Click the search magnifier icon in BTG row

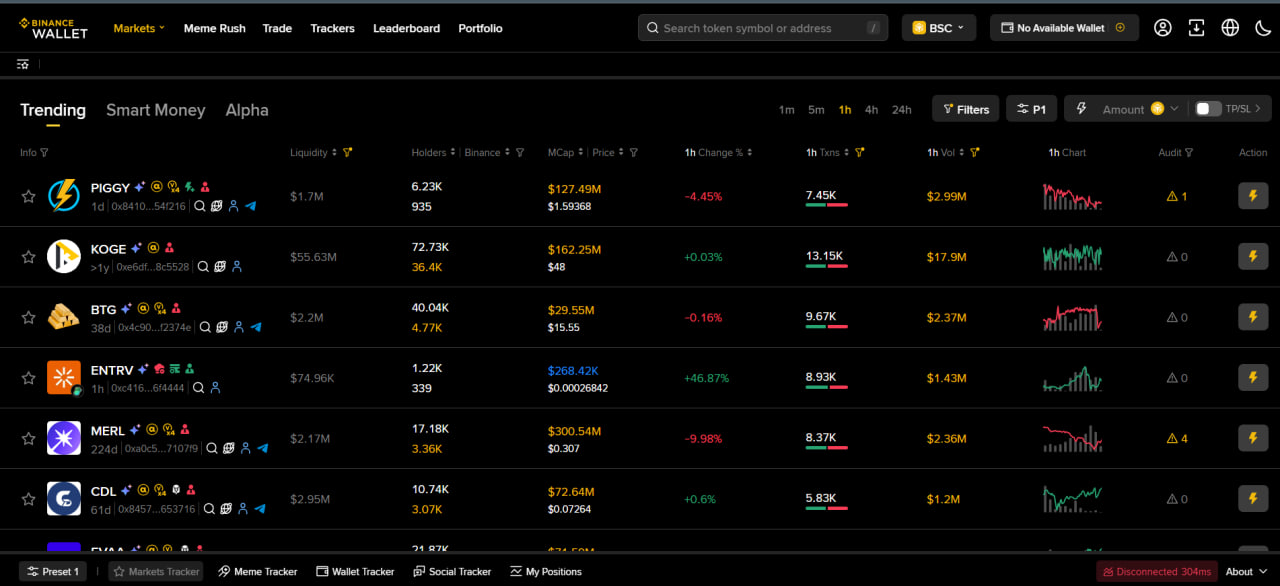(205, 327)
